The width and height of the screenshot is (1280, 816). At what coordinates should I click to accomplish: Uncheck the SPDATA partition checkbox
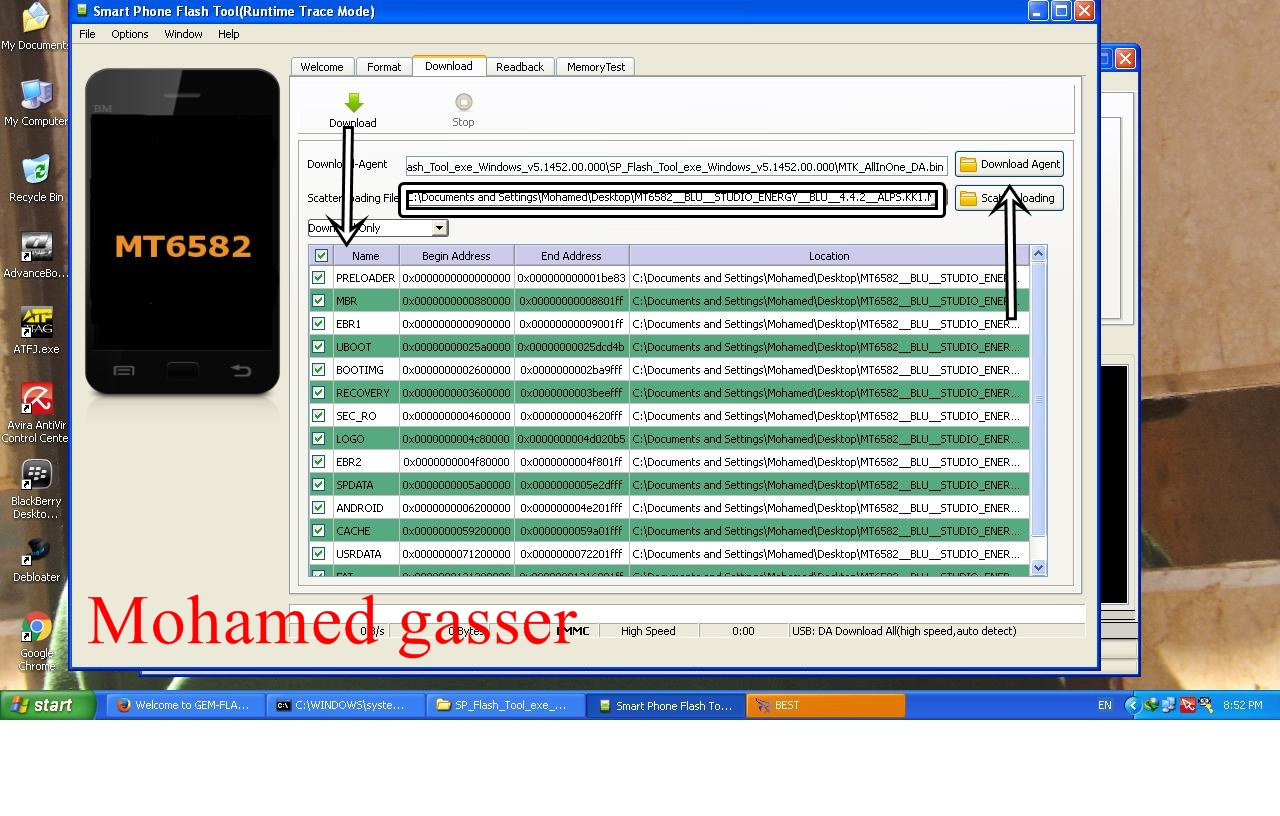[x=319, y=485]
